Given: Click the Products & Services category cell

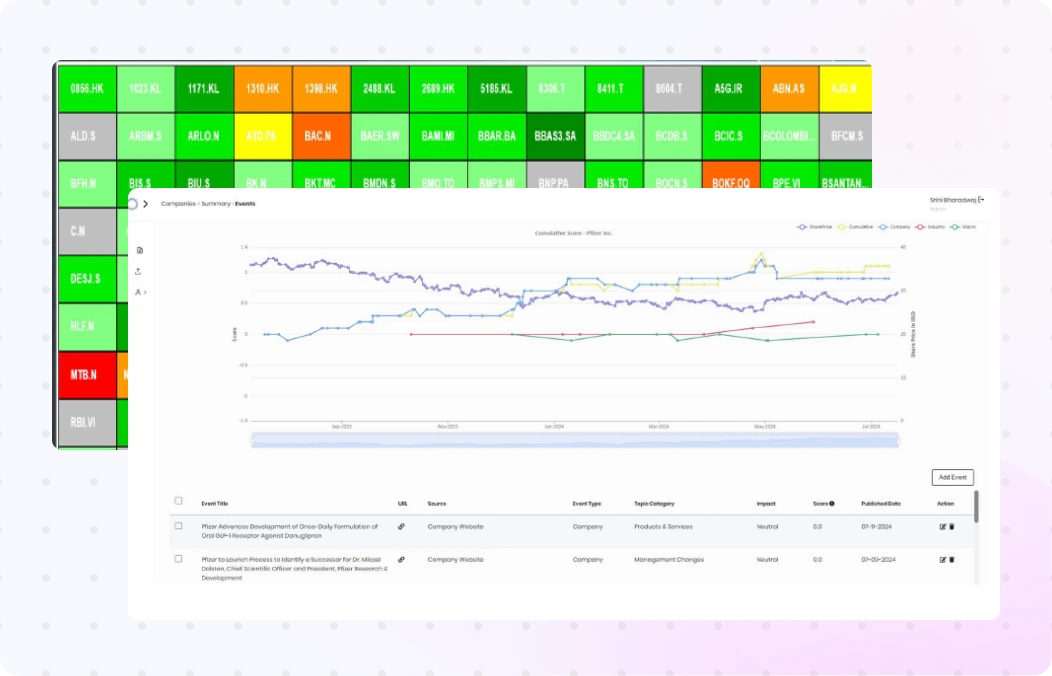Looking at the screenshot, I should 663,527.
